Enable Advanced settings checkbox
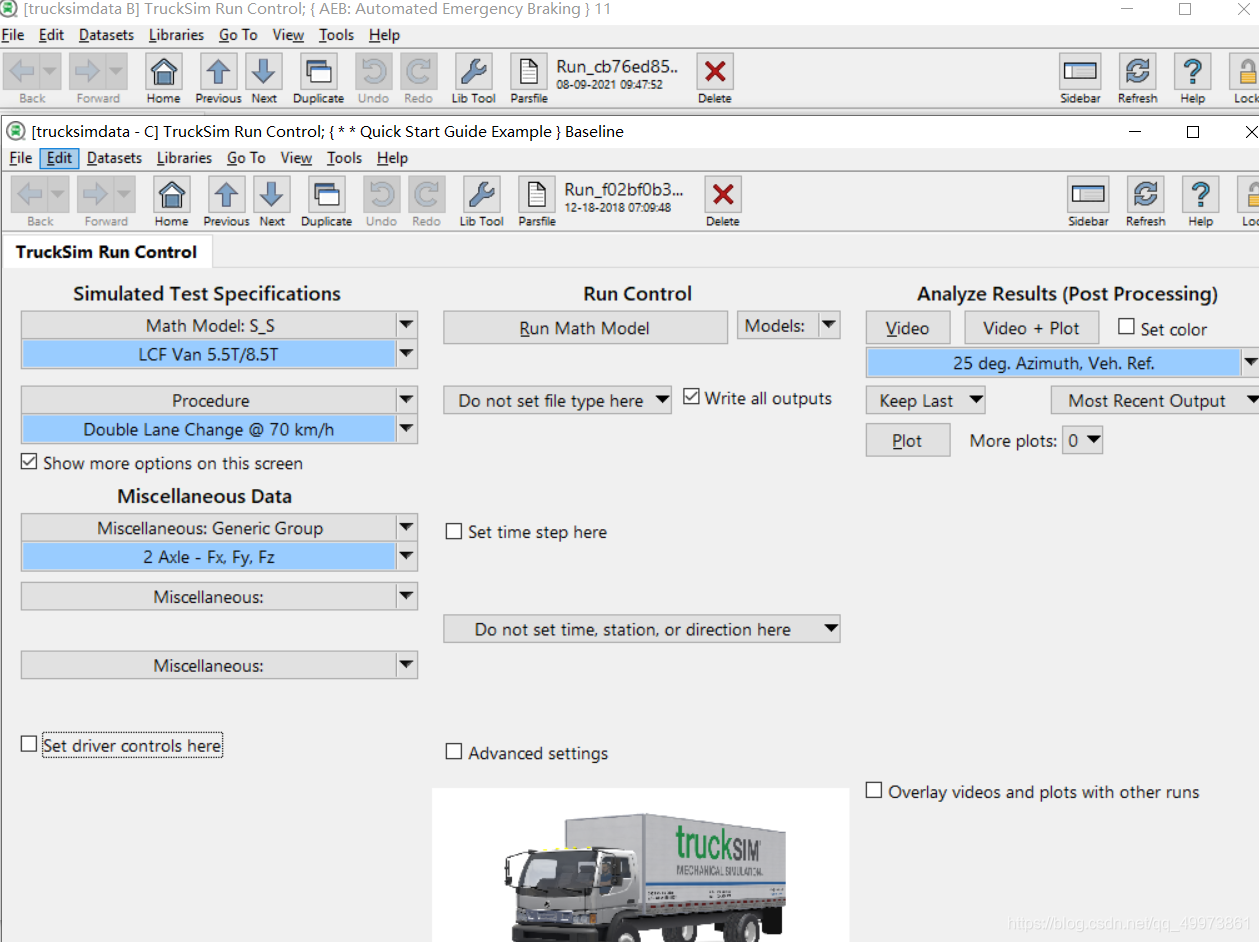 [x=454, y=752]
